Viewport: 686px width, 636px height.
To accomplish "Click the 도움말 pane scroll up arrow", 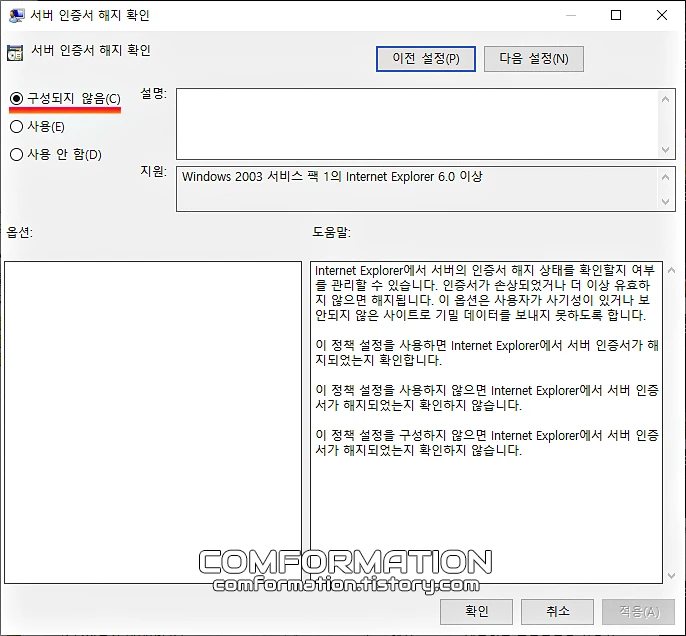I will point(672,270).
